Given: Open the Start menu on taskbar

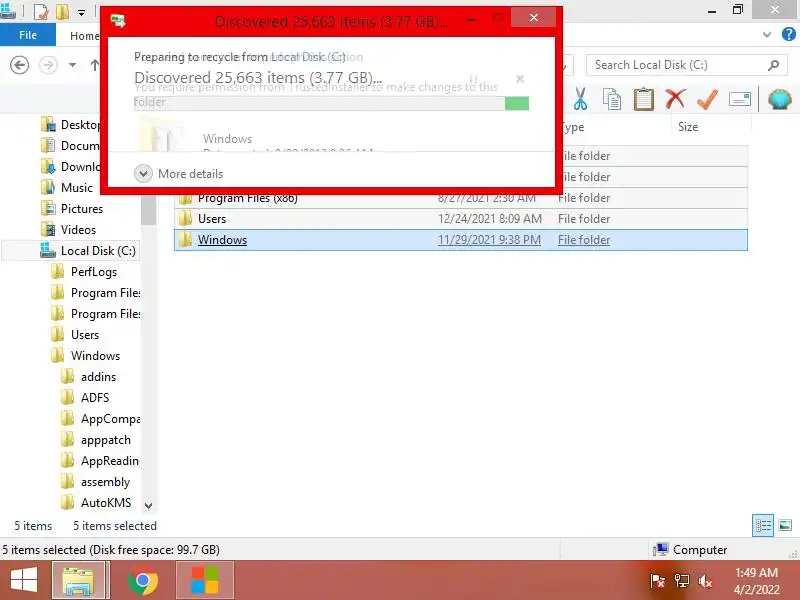Looking at the screenshot, I should click(x=23, y=581).
